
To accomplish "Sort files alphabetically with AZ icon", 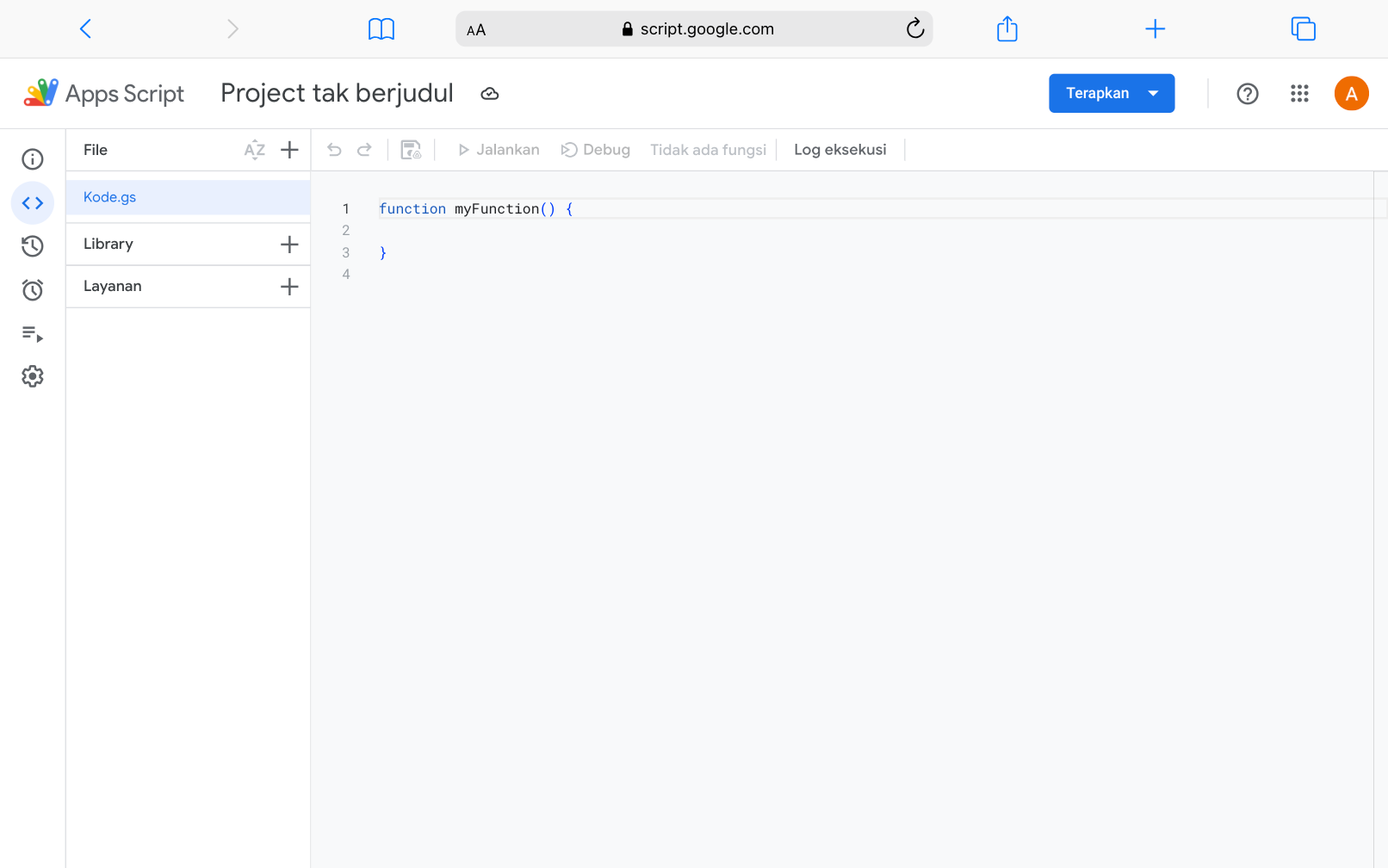I will (254, 150).
